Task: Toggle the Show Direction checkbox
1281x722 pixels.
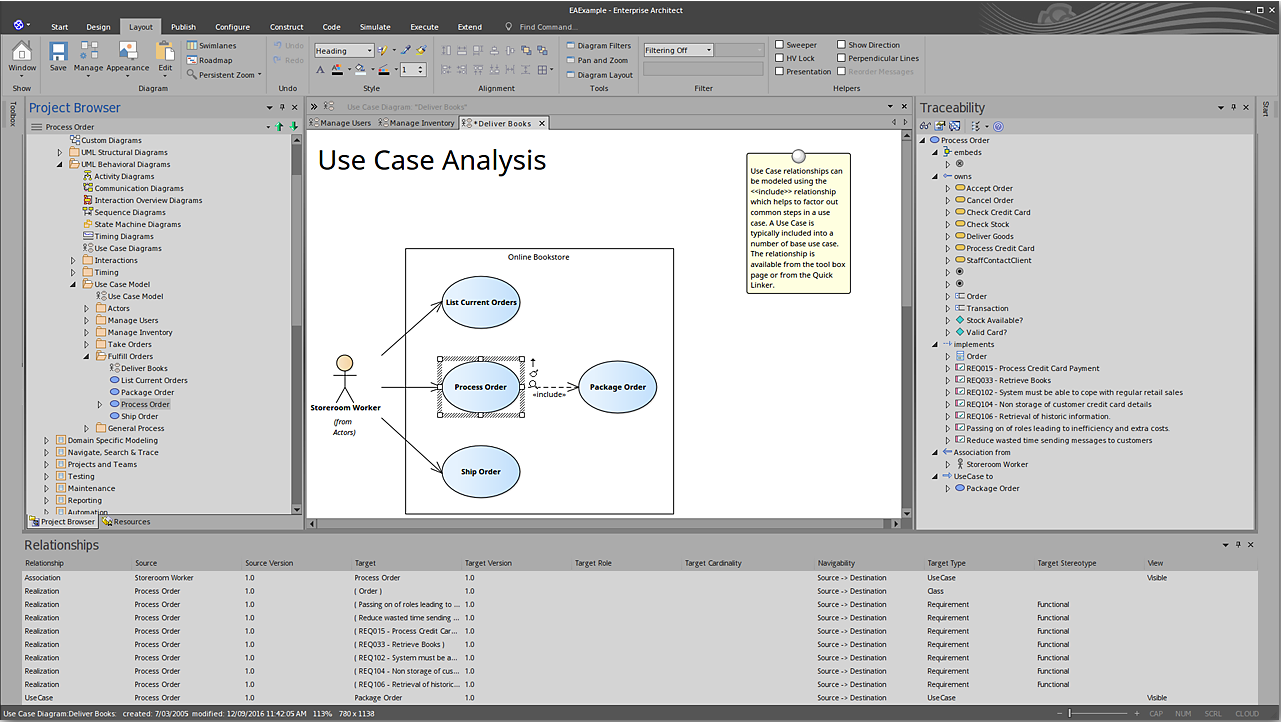Action: 842,45
